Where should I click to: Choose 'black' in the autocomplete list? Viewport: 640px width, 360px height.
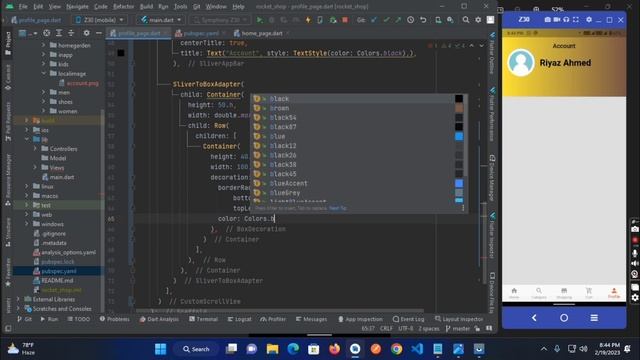[358, 99]
